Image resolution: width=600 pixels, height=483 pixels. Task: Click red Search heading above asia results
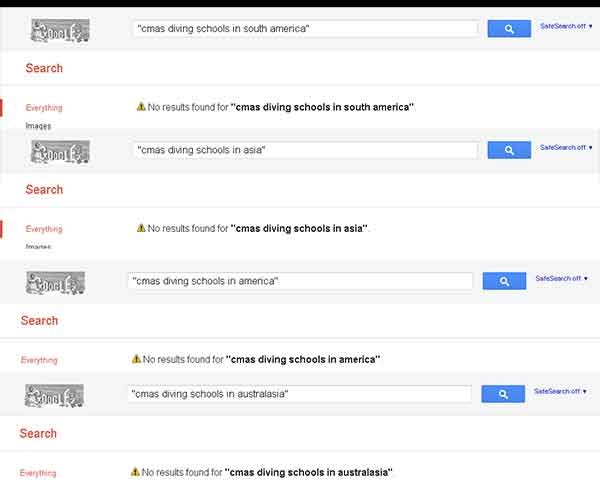(44, 189)
